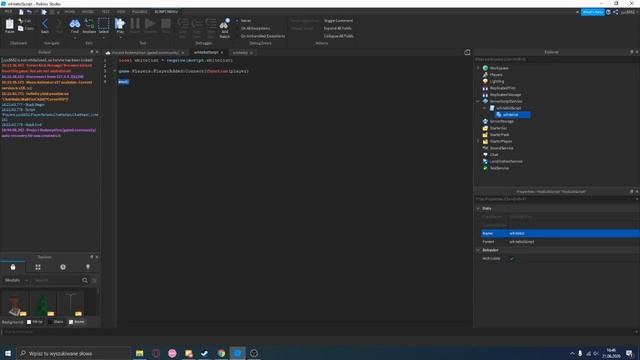Viewport: 640px width, 360px height.
Task: Open Find with the binoculars icon
Action: click(x=75, y=25)
